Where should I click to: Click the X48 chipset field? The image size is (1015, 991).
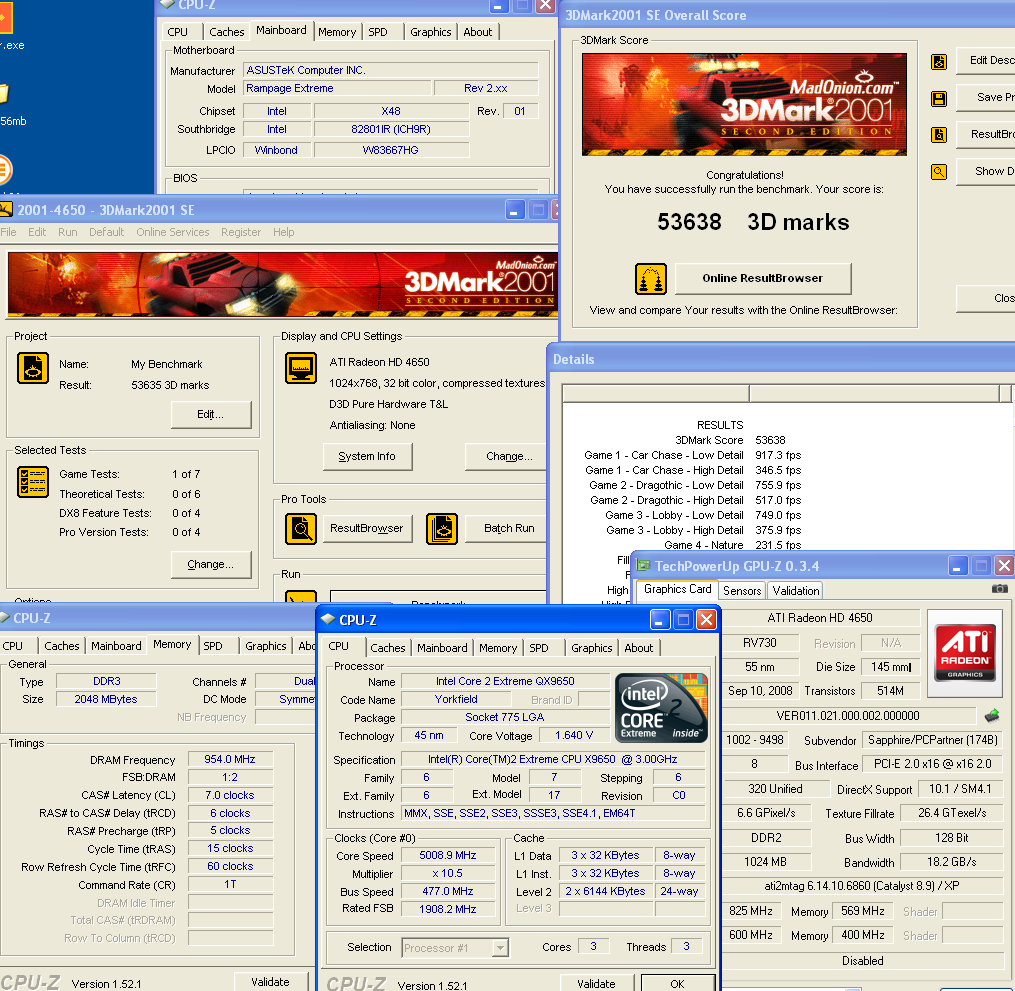tap(391, 111)
